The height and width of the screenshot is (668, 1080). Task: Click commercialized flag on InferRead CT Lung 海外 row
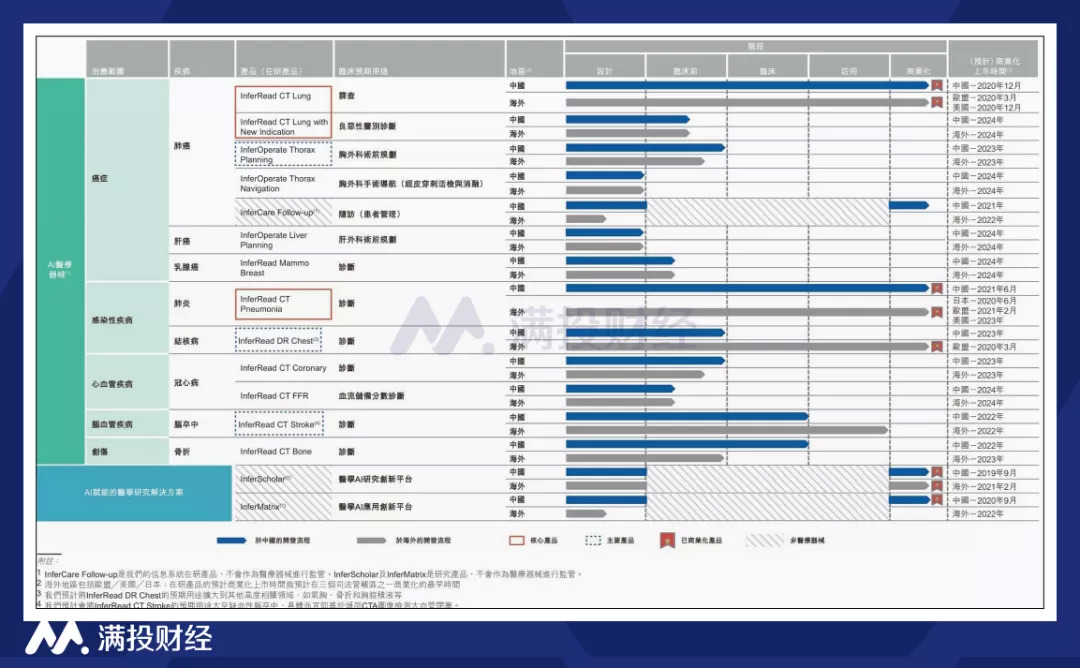937,103
